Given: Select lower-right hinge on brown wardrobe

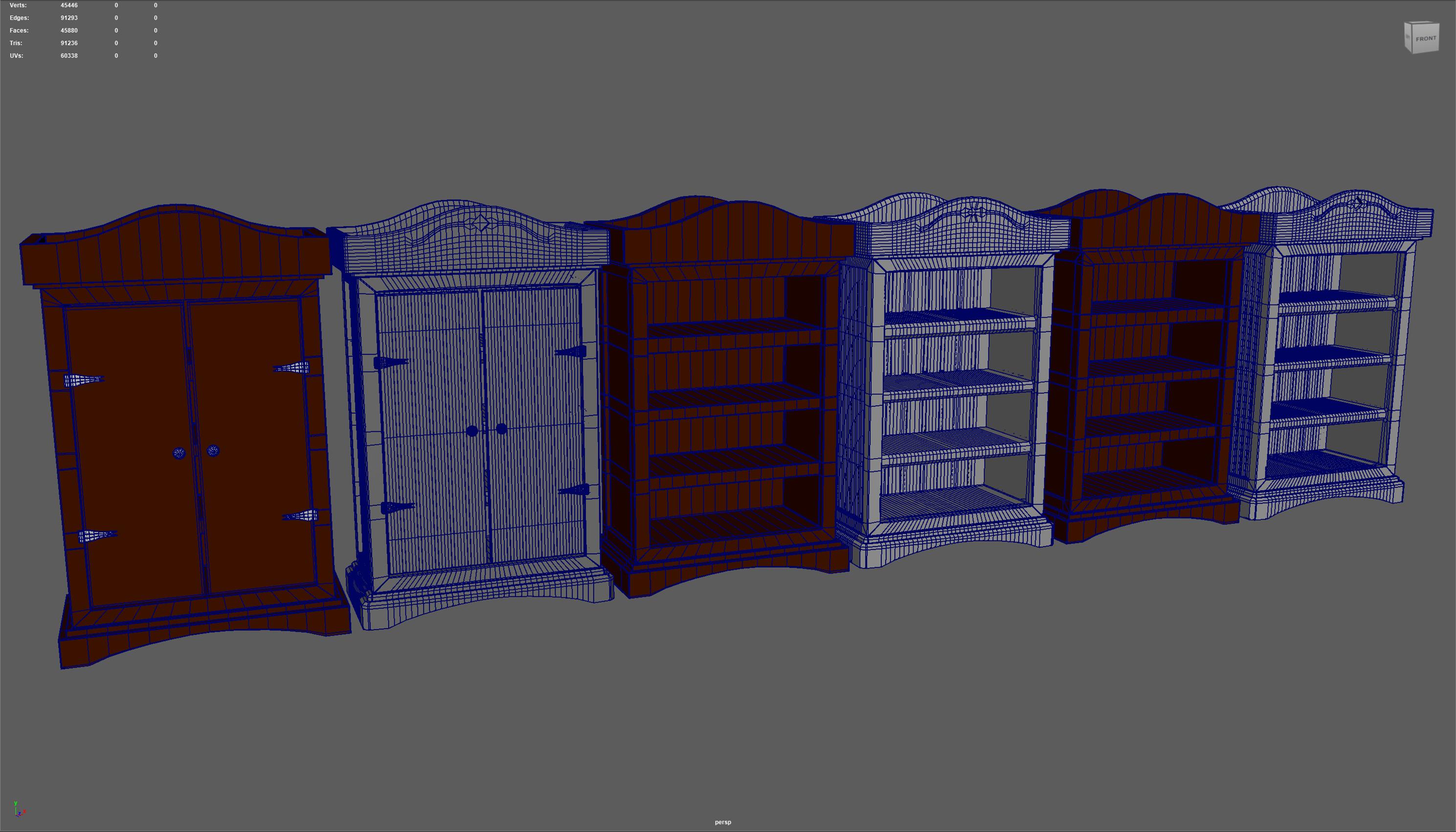Looking at the screenshot, I should 301,517.
